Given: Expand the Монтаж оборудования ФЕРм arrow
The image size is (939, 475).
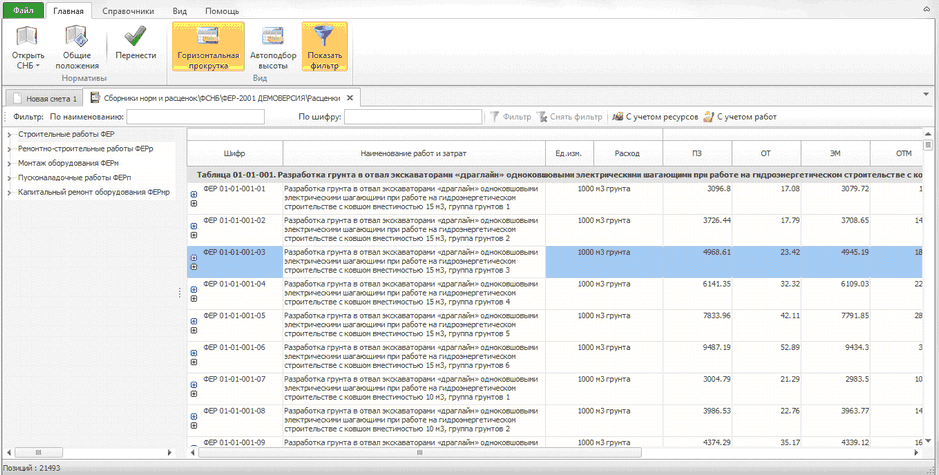Looking at the screenshot, I should [x=9, y=164].
